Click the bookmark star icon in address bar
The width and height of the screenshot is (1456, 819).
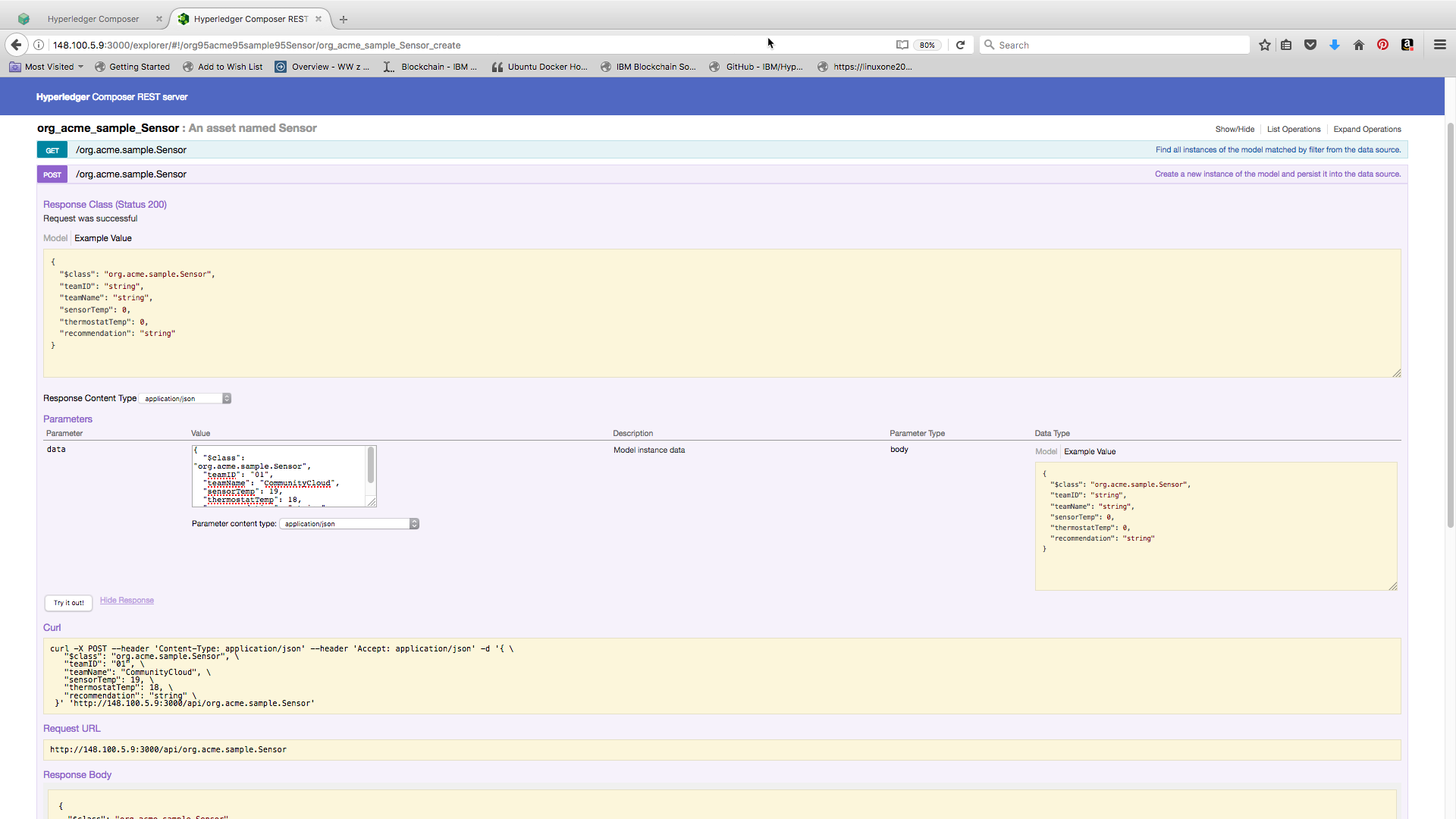click(x=1265, y=45)
